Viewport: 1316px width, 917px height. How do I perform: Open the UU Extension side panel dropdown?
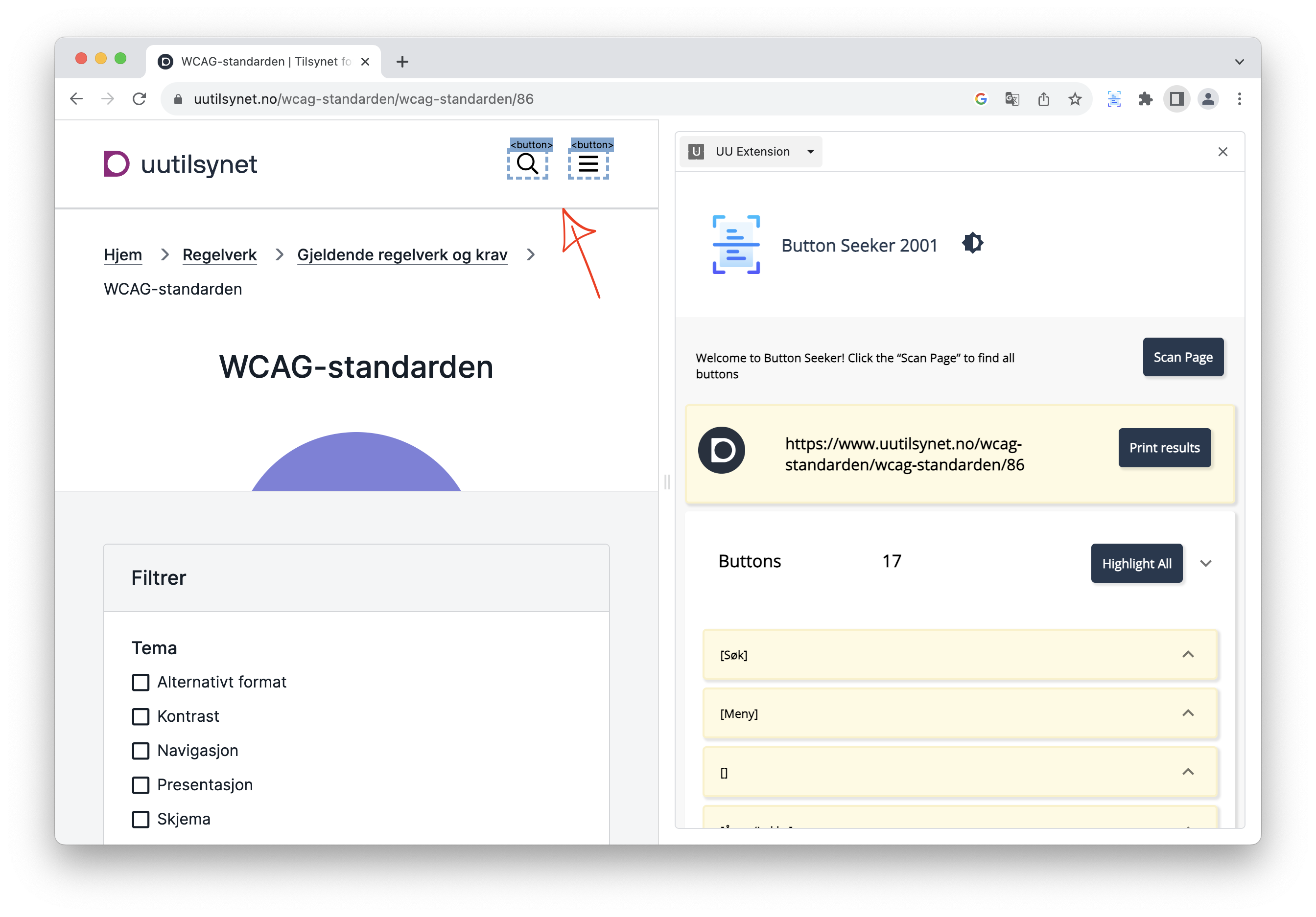point(752,152)
